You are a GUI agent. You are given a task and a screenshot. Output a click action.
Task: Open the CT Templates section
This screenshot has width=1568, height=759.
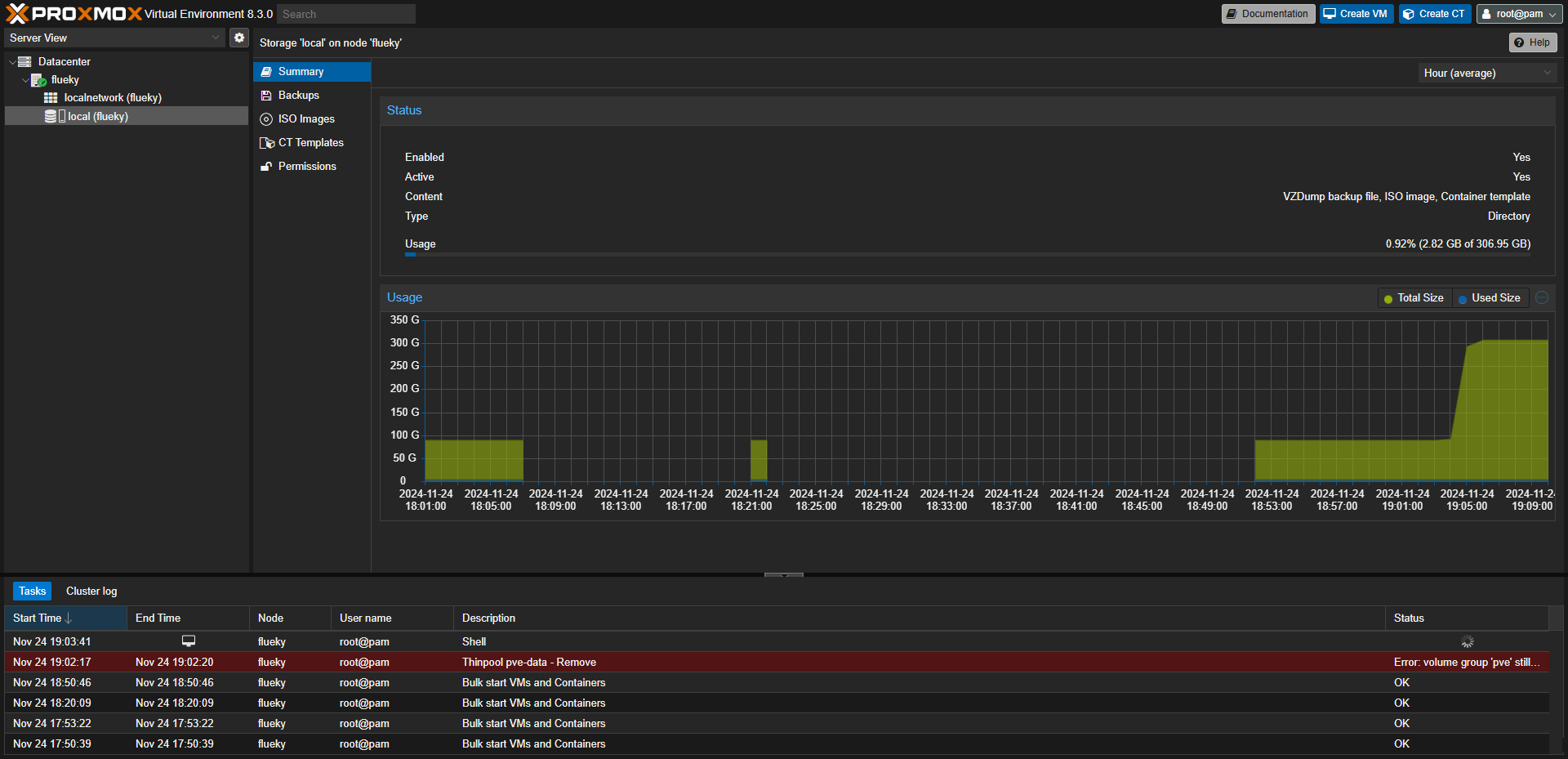(x=310, y=143)
